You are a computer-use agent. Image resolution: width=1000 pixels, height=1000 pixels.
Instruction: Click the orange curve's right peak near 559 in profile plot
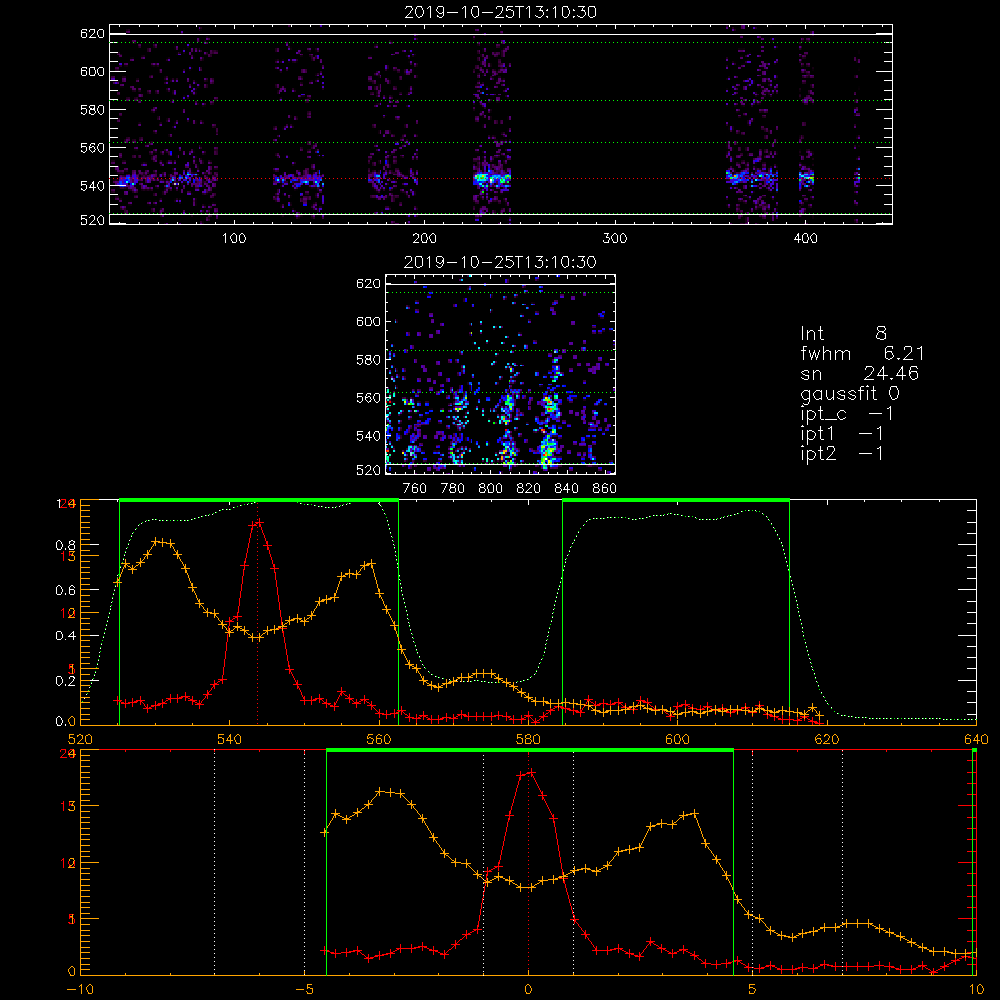[x=371, y=563]
